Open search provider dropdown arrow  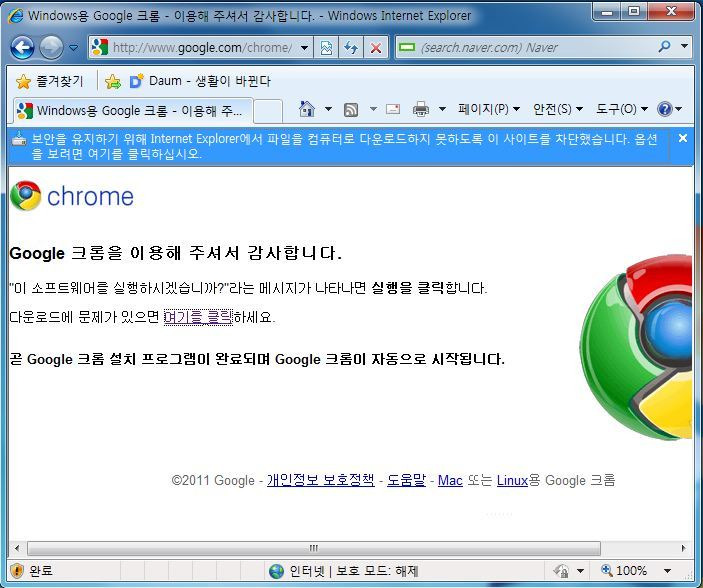684,46
